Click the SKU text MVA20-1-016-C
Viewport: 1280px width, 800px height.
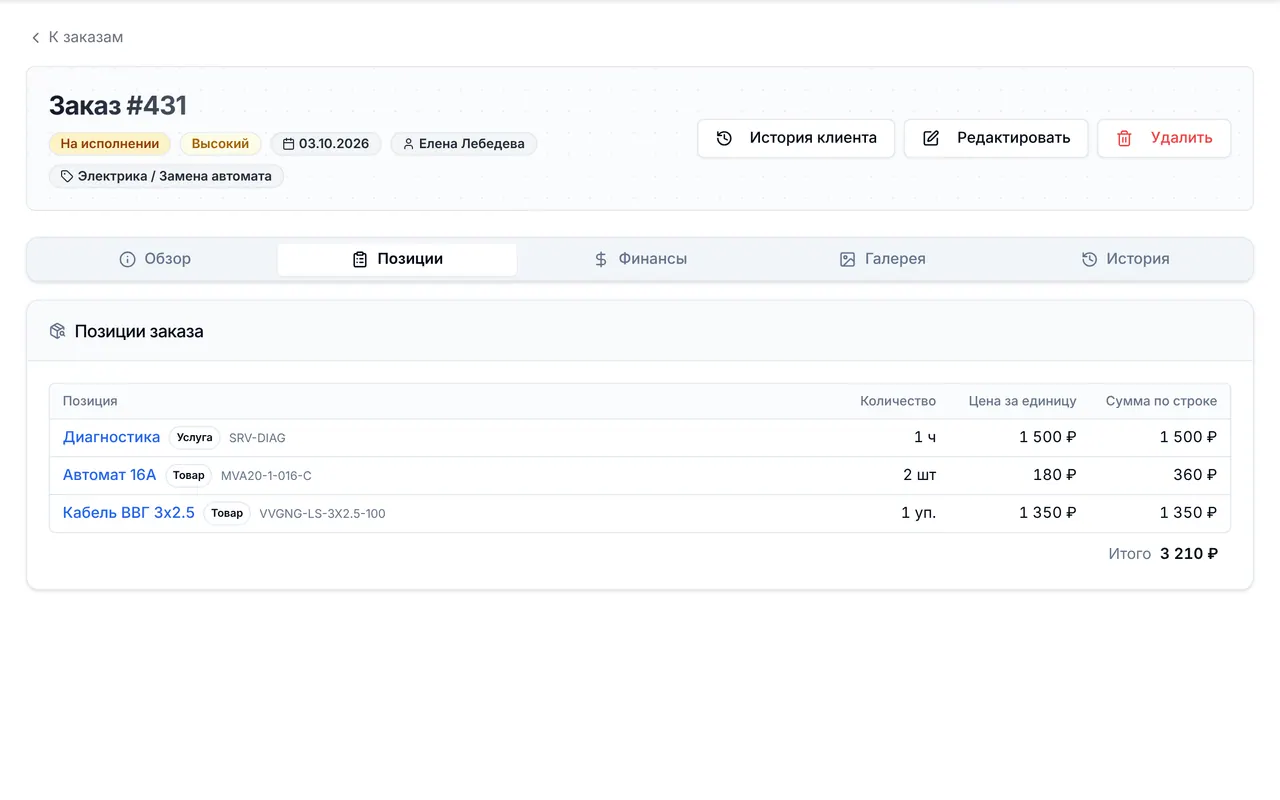[x=266, y=476]
